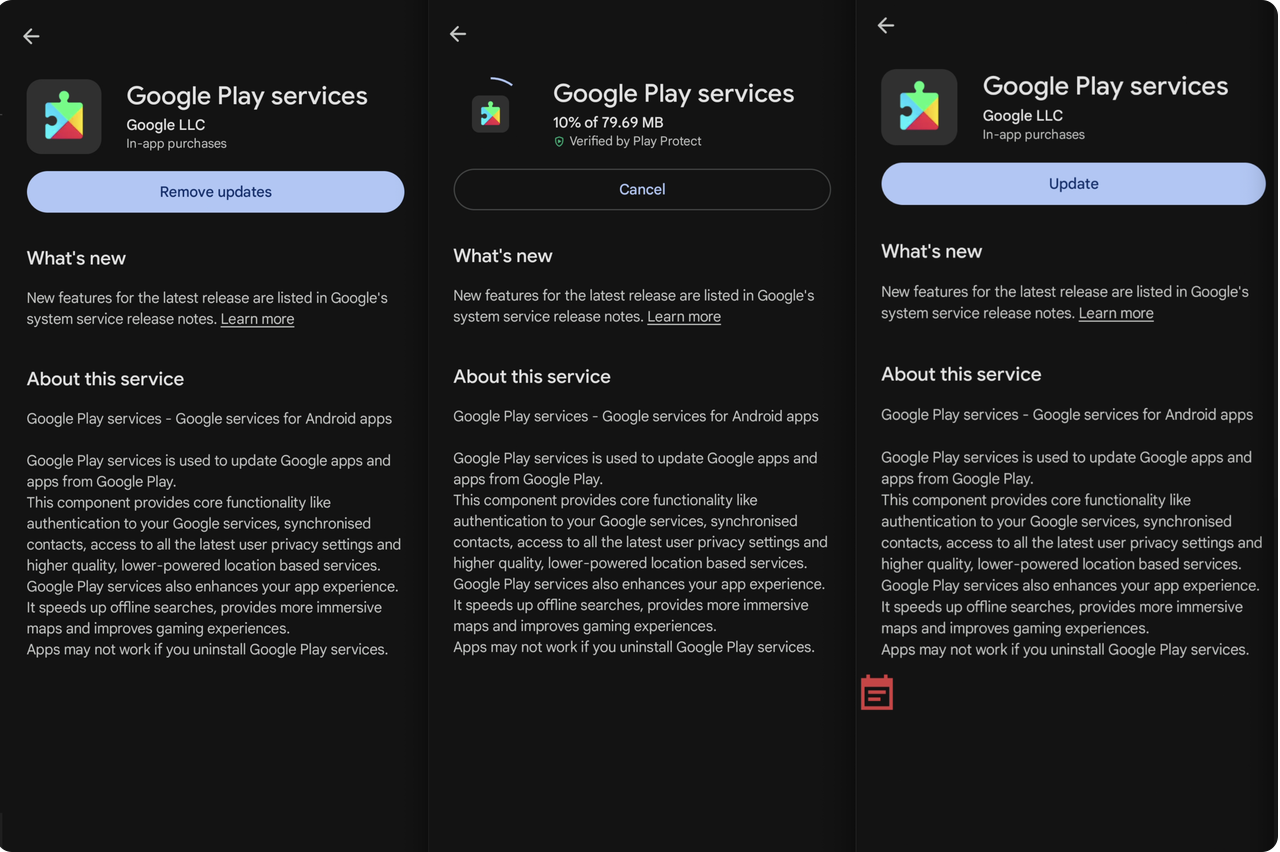Click 'Google LLC' in the Update panel
This screenshot has height=852, width=1280.
click(1023, 116)
